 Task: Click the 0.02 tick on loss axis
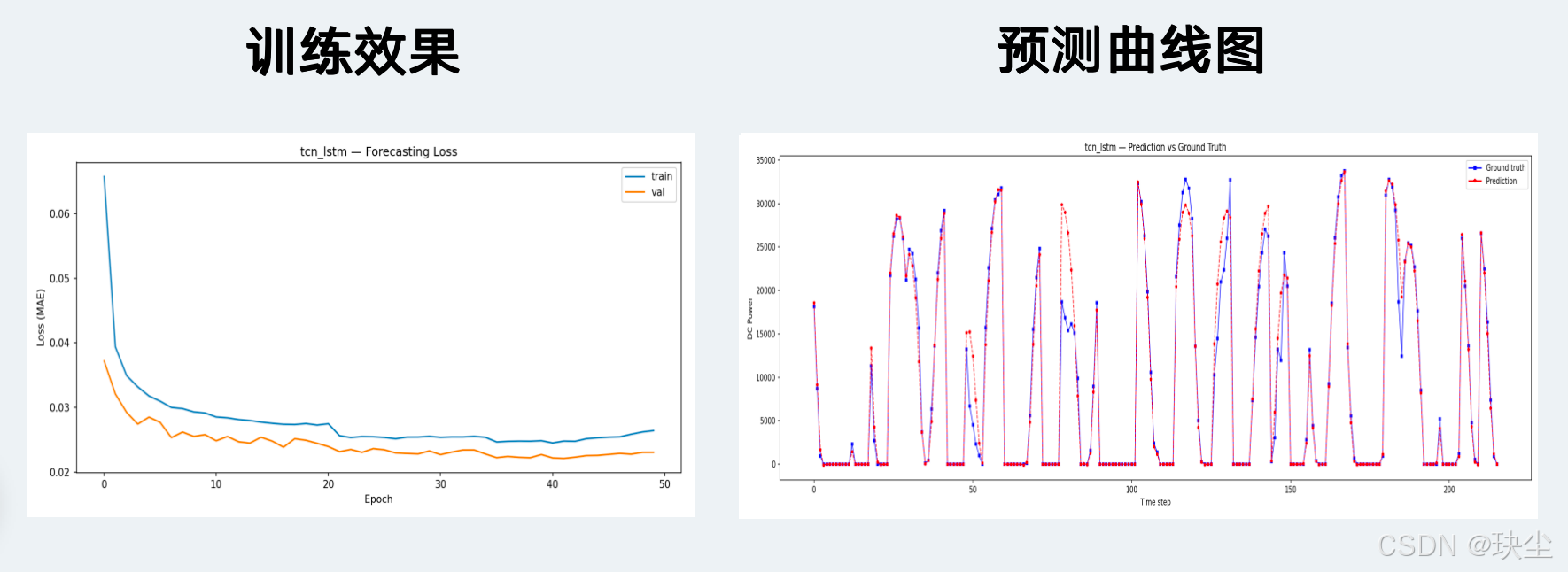[59, 472]
